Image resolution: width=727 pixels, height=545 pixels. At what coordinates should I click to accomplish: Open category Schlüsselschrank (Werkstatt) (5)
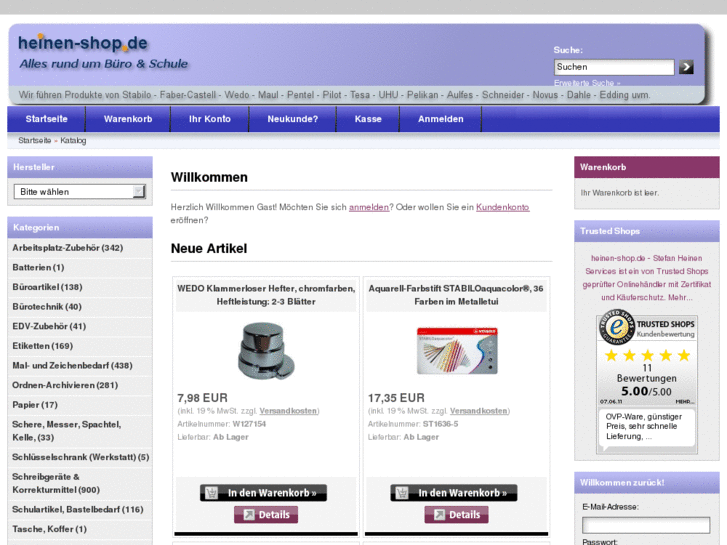tap(81, 457)
